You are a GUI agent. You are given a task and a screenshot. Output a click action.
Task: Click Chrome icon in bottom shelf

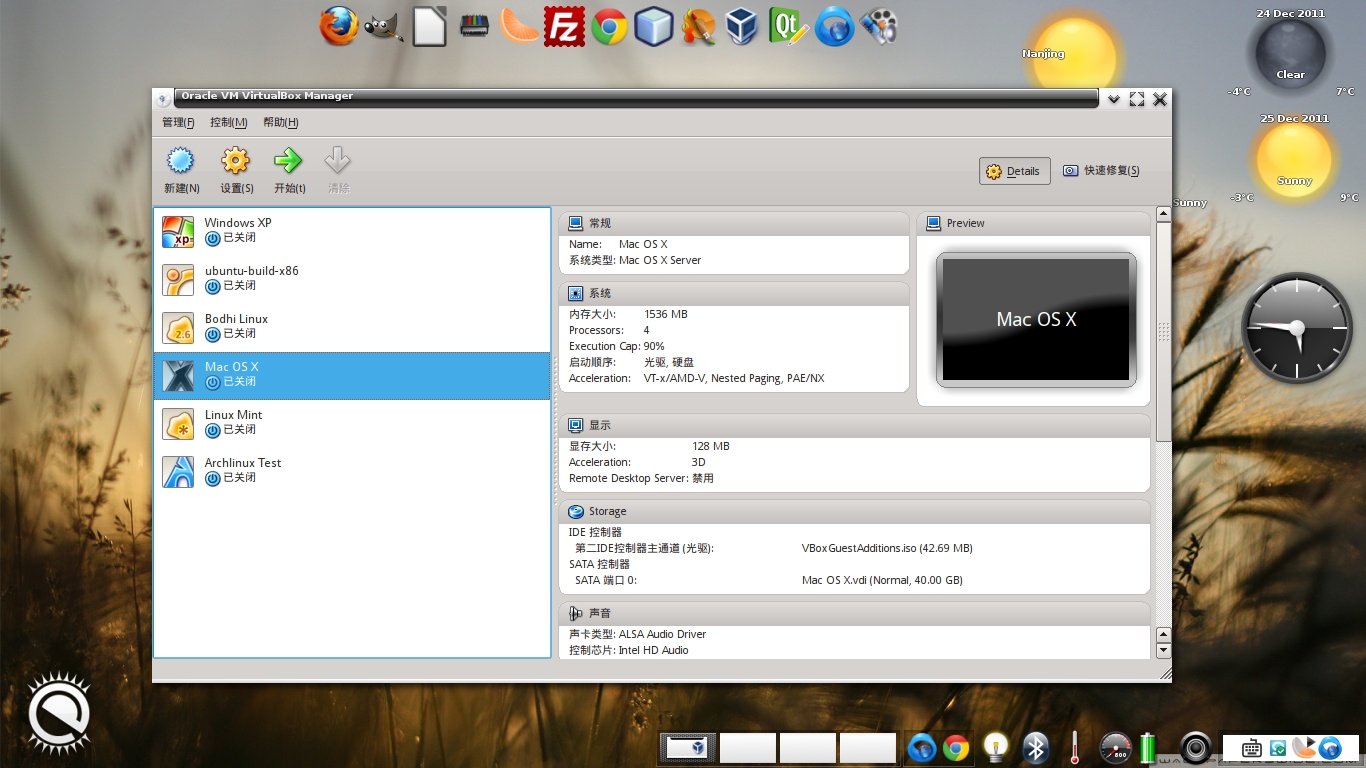[956, 747]
